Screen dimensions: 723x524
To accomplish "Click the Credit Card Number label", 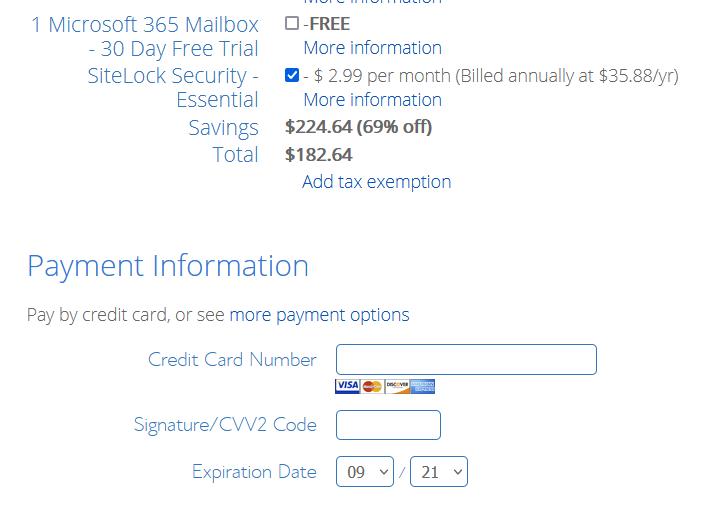I will 232,360.
